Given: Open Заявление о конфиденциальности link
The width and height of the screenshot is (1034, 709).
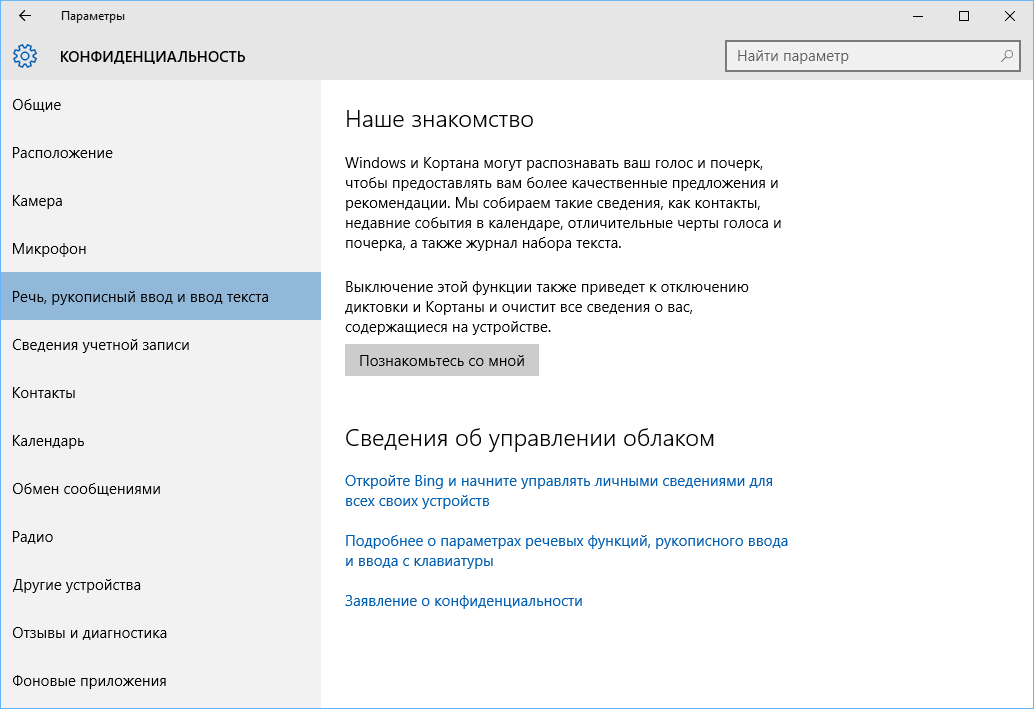Looking at the screenshot, I should pyautogui.click(x=462, y=601).
